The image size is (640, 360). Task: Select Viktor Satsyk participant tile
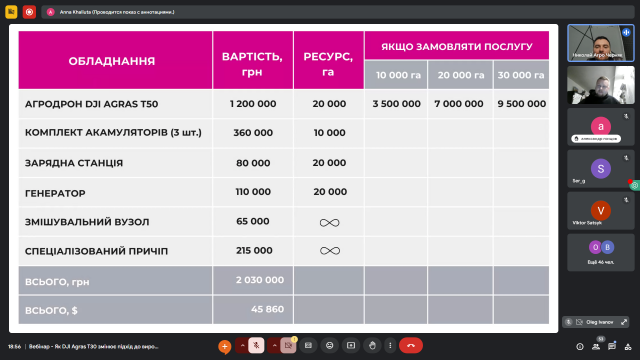pyautogui.click(x=601, y=211)
